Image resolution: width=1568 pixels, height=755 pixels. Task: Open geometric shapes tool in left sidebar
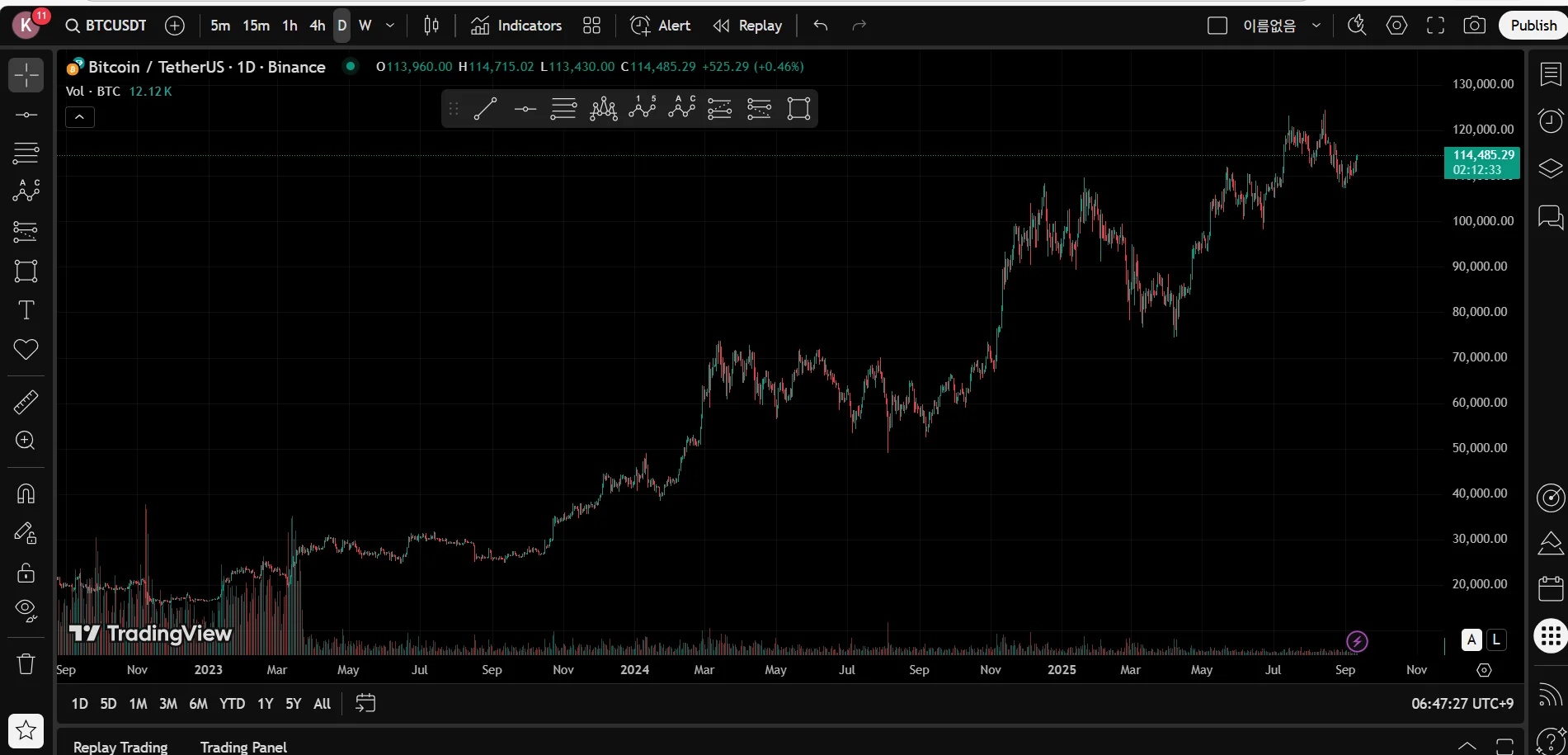click(26, 271)
